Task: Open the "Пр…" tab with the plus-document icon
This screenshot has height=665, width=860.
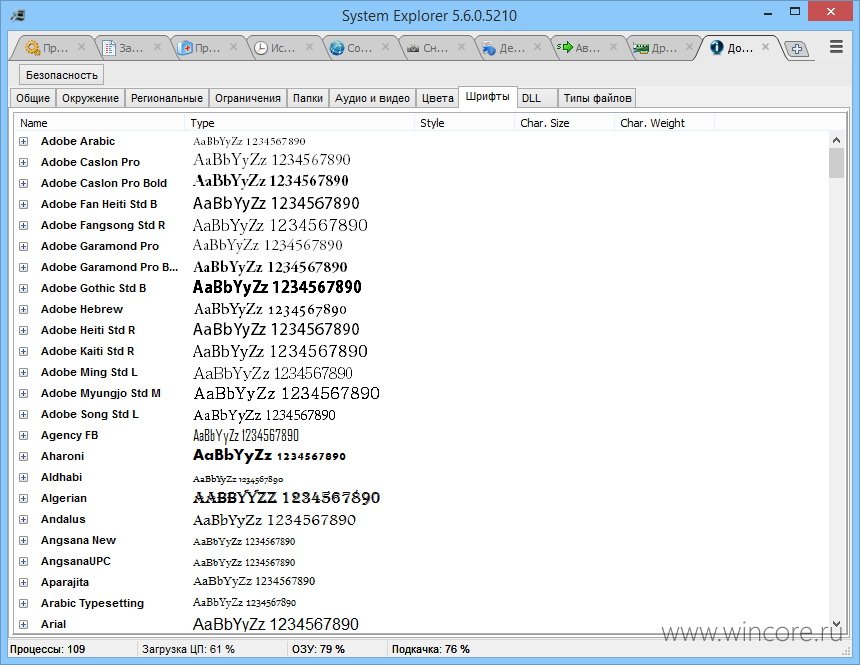Action: click(x=201, y=48)
